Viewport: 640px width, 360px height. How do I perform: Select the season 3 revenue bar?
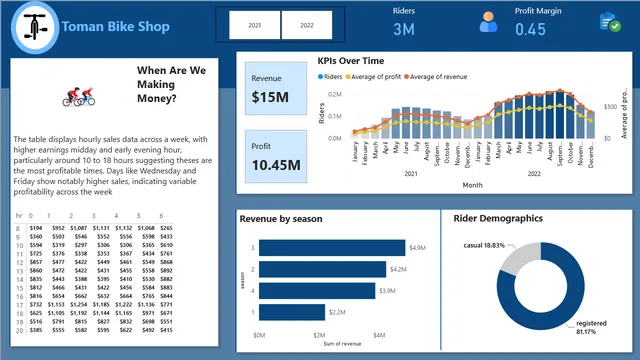coord(332,248)
